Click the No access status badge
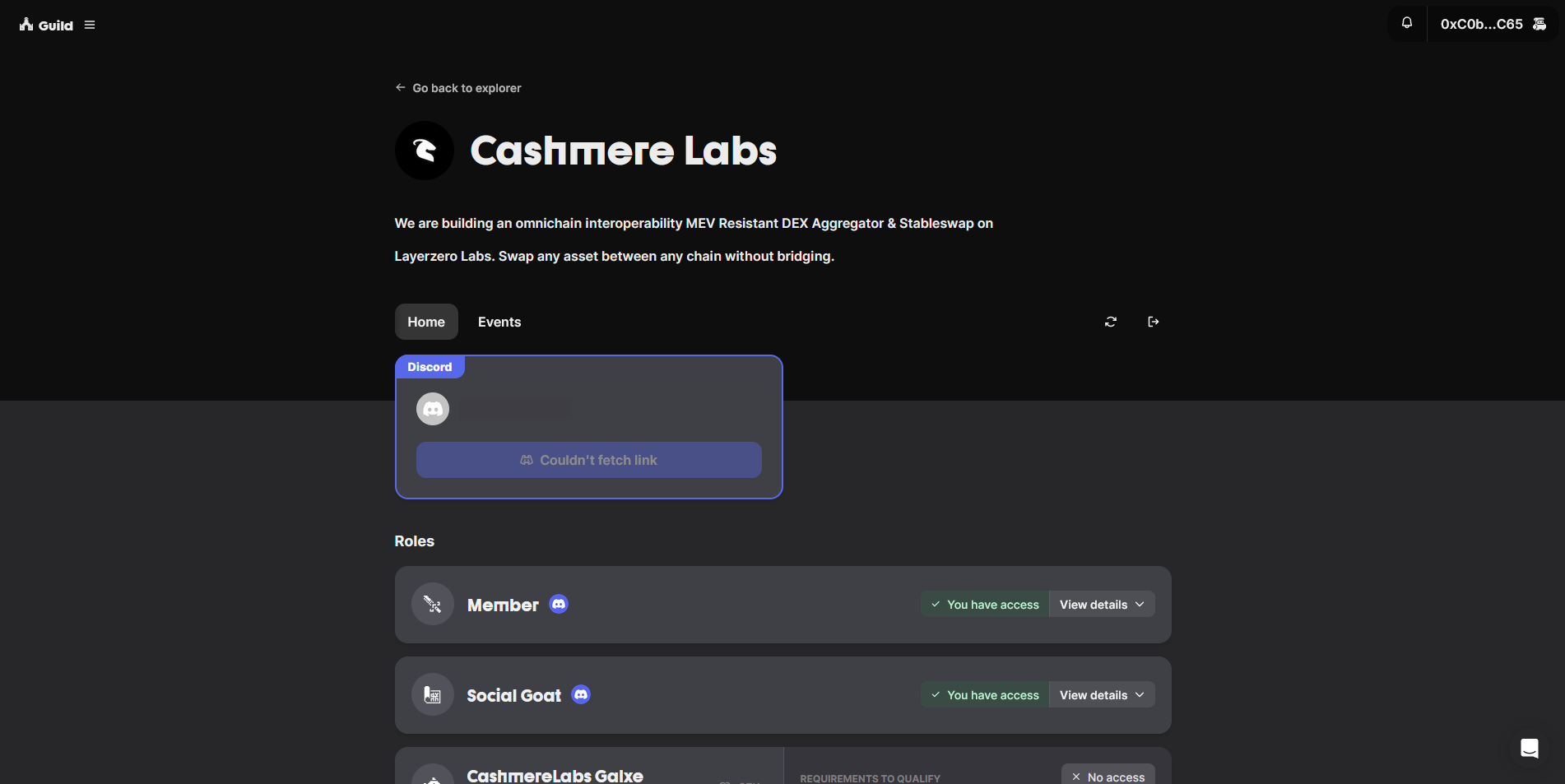 (1108, 777)
